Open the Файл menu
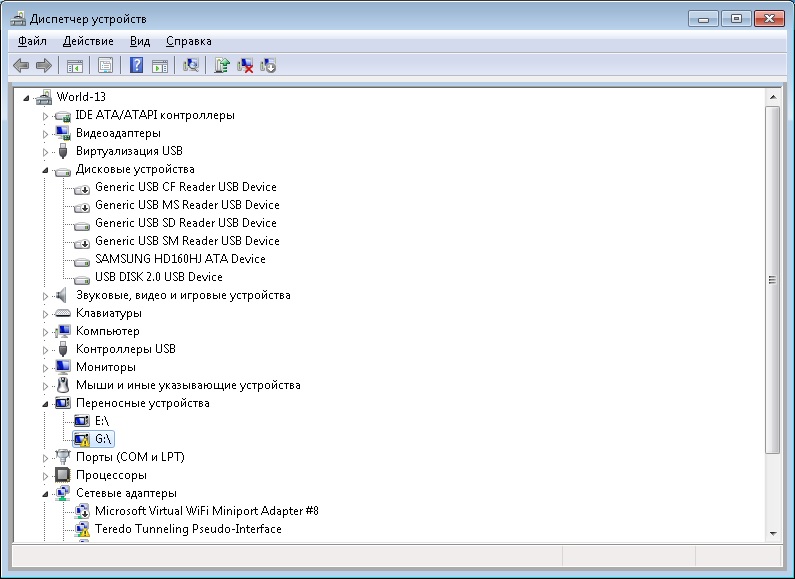This screenshot has height=579, width=795. point(32,41)
